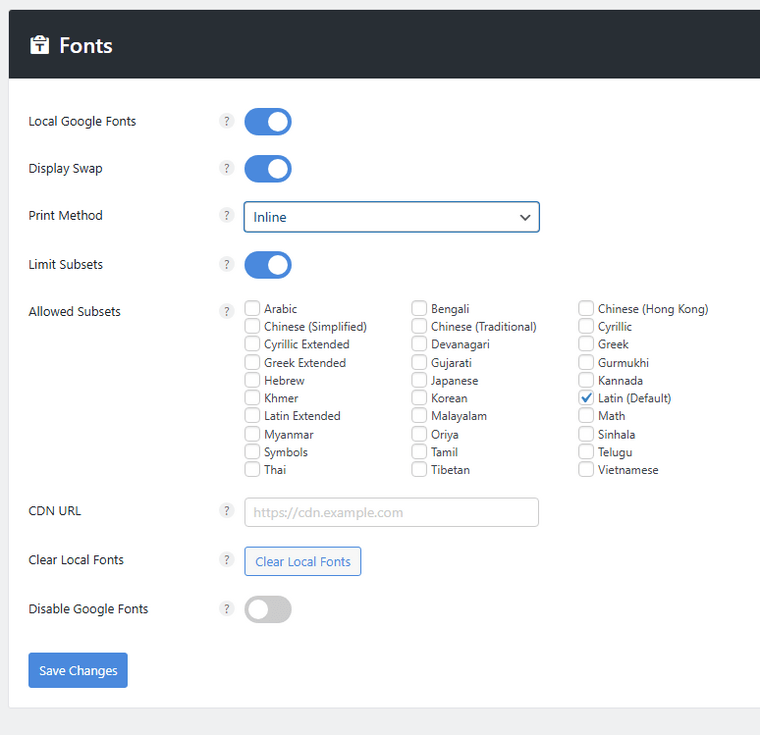This screenshot has height=735, width=760.
Task: Check the Greek Extended box
Action: click(x=252, y=362)
